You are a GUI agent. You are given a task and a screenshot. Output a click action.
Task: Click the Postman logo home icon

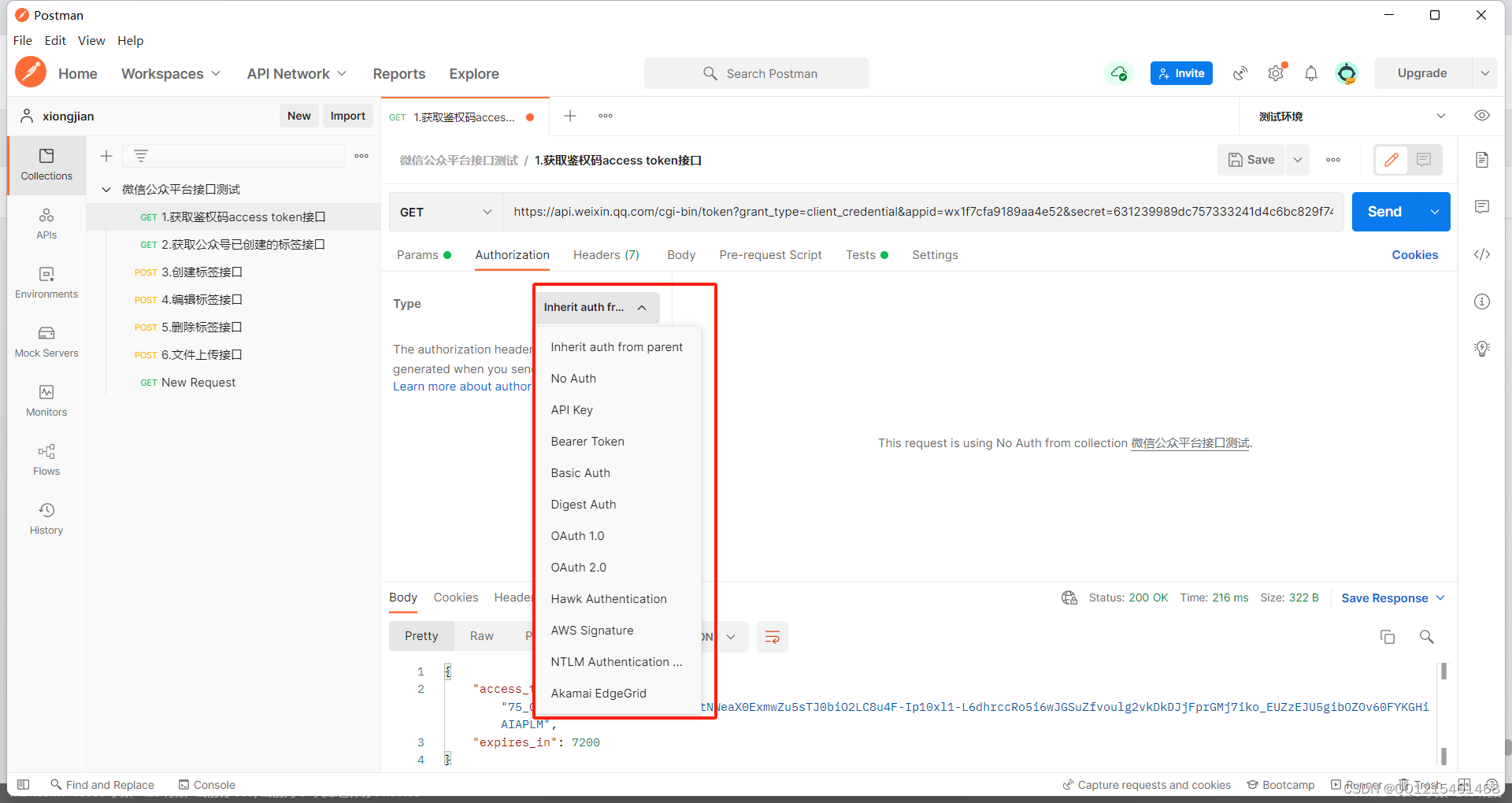click(x=31, y=72)
